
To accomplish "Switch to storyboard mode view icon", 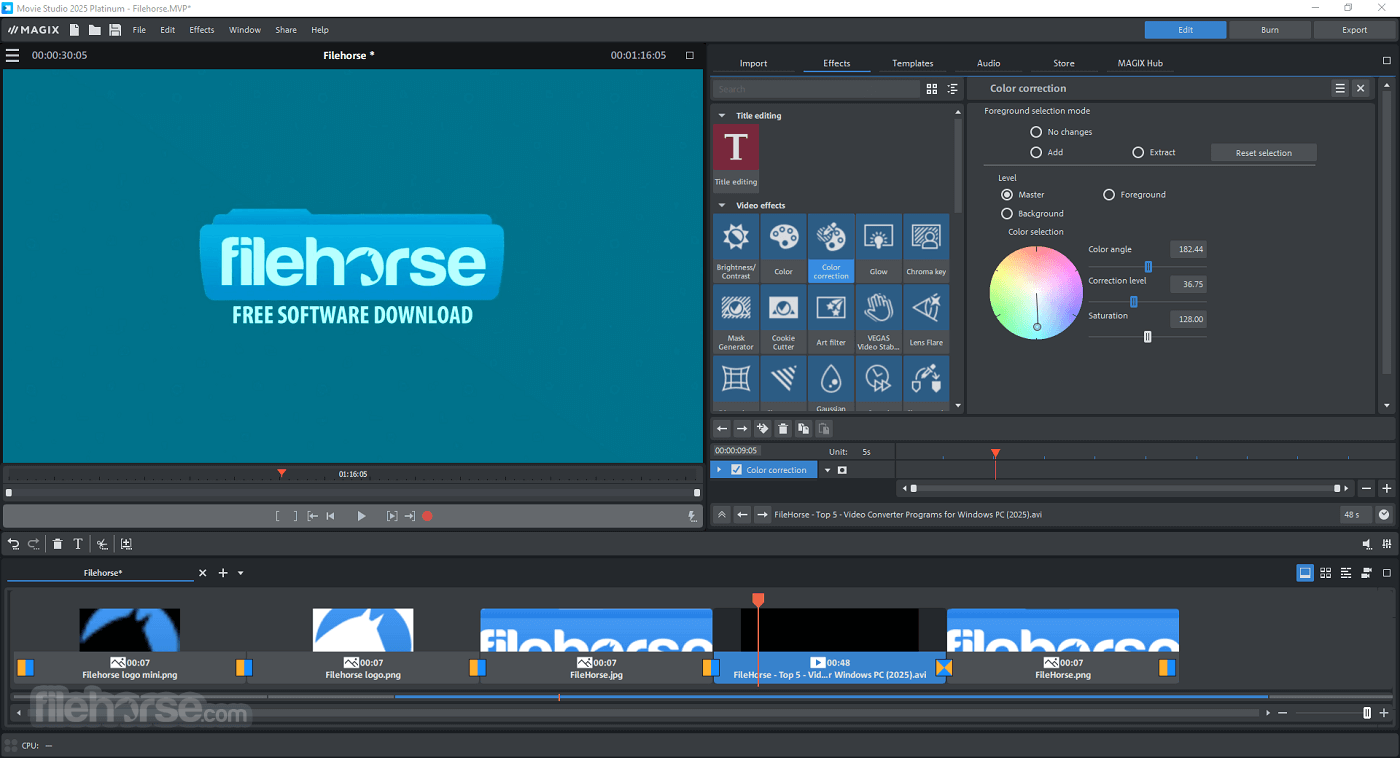I will [x=1305, y=573].
